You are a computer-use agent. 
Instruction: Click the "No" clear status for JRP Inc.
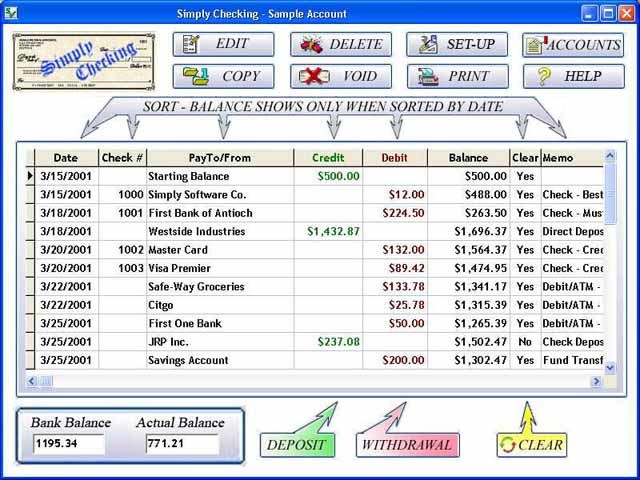525,342
